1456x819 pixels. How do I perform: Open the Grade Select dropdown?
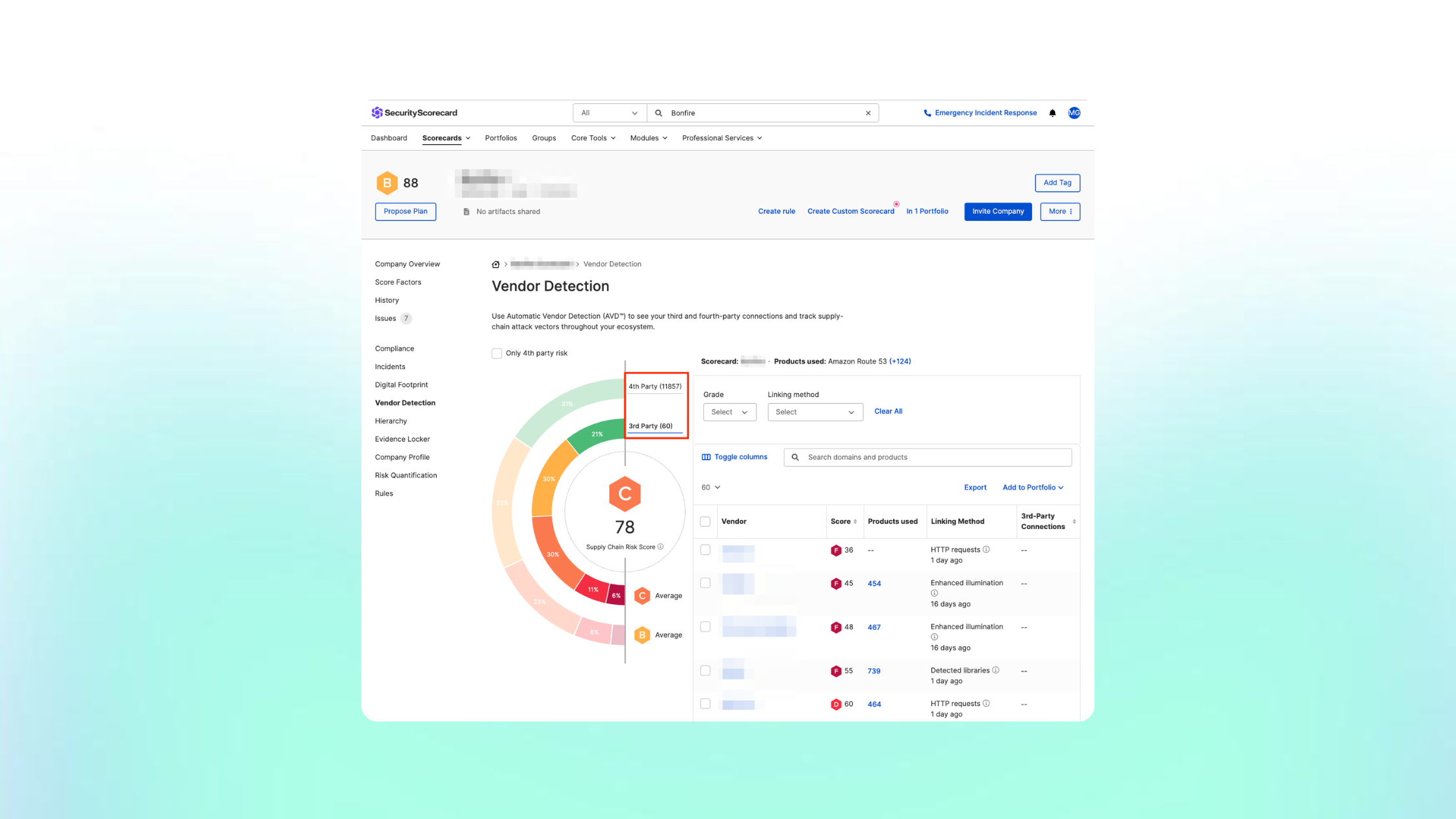729,412
